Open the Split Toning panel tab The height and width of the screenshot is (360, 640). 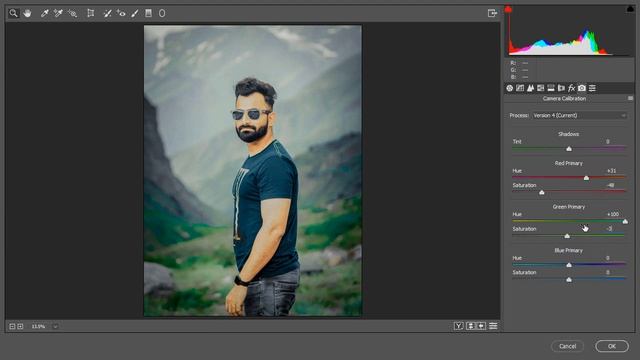coord(551,88)
